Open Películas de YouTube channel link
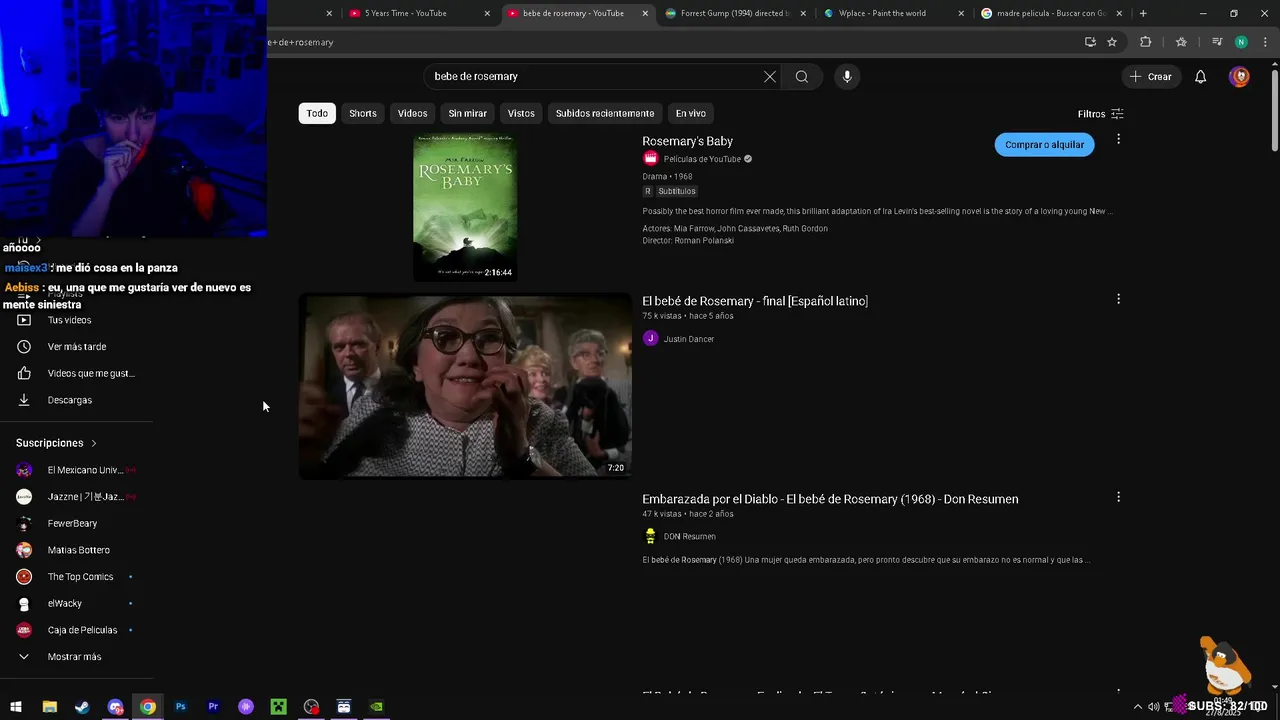The image size is (1280, 720). (702, 159)
